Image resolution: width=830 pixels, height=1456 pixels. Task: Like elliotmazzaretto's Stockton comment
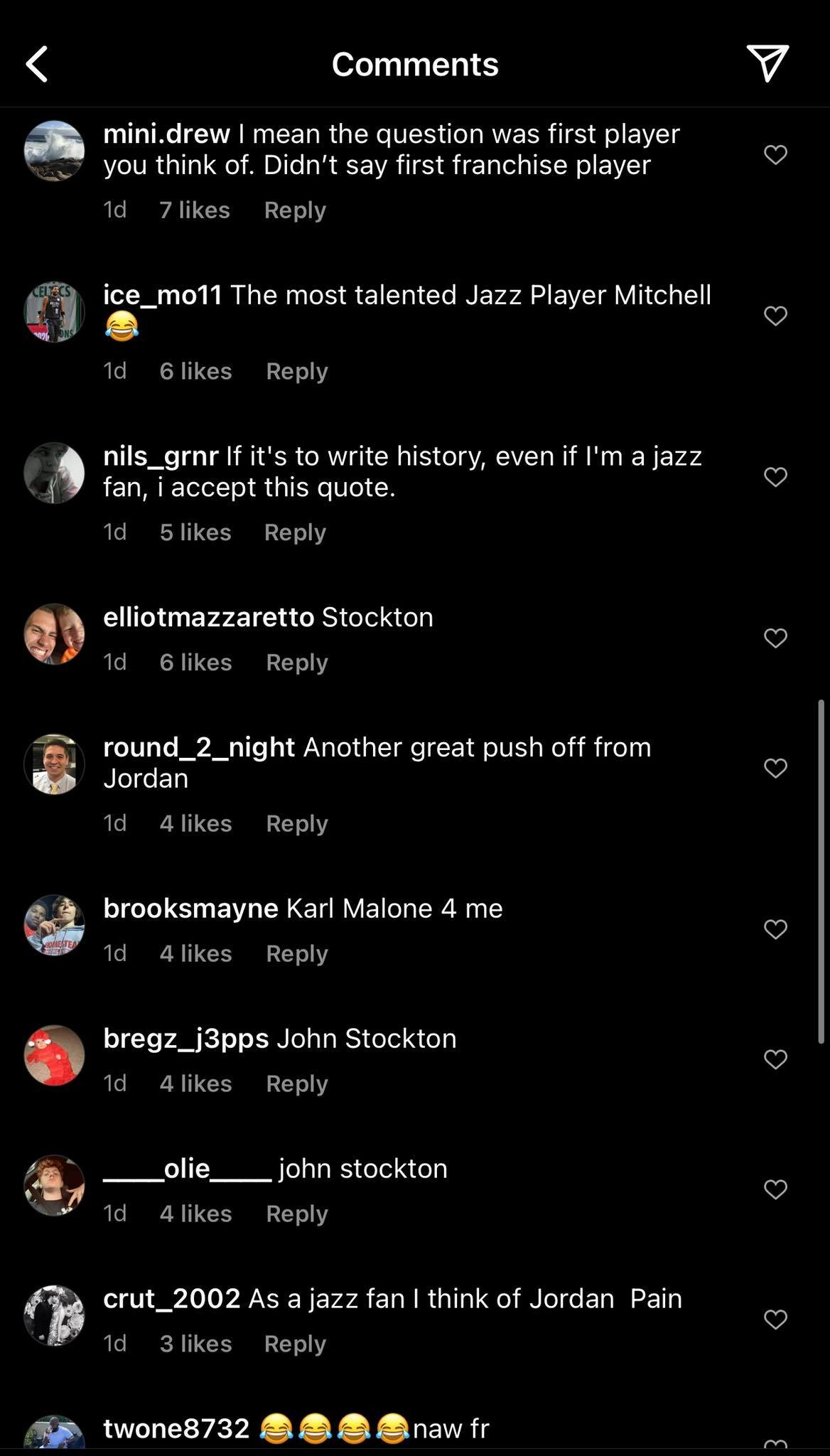pyautogui.click(x=775, y=638)
